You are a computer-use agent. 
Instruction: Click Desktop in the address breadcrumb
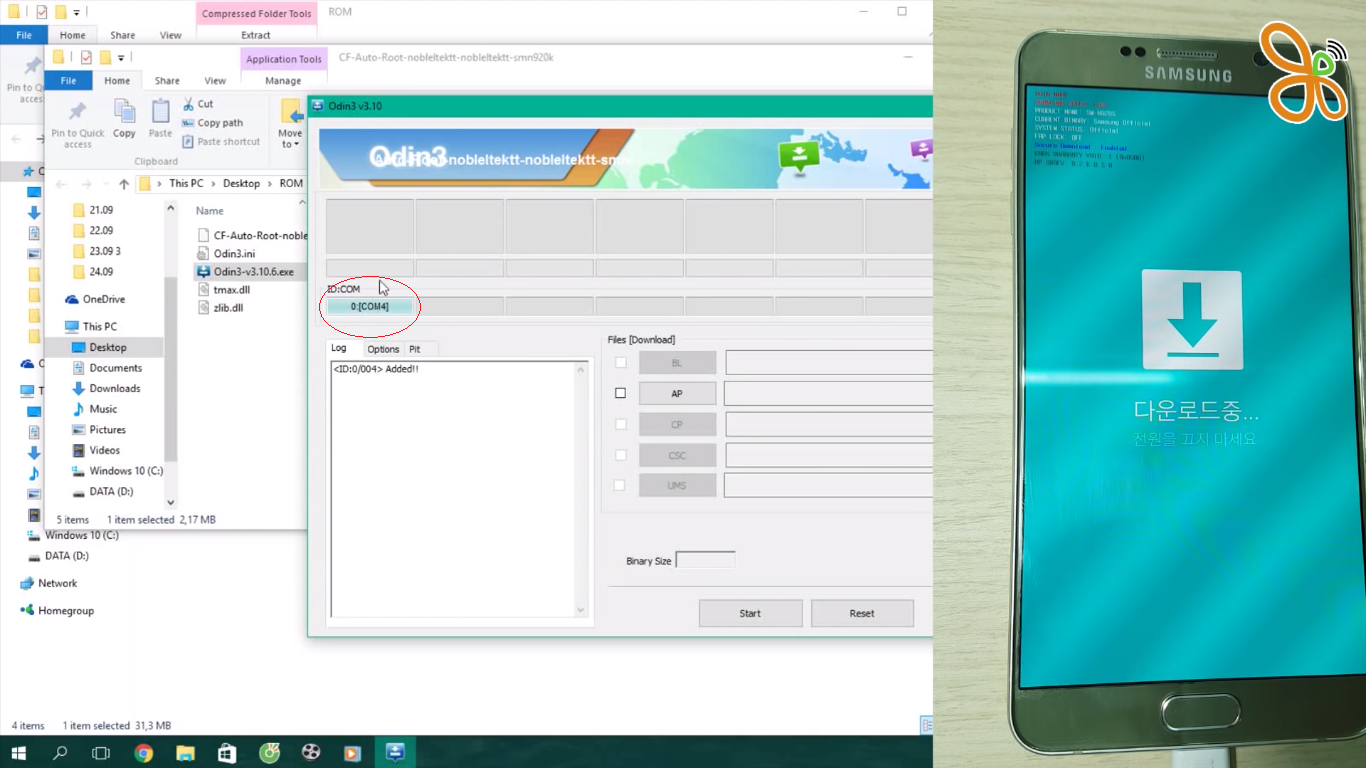pos(241,184)
